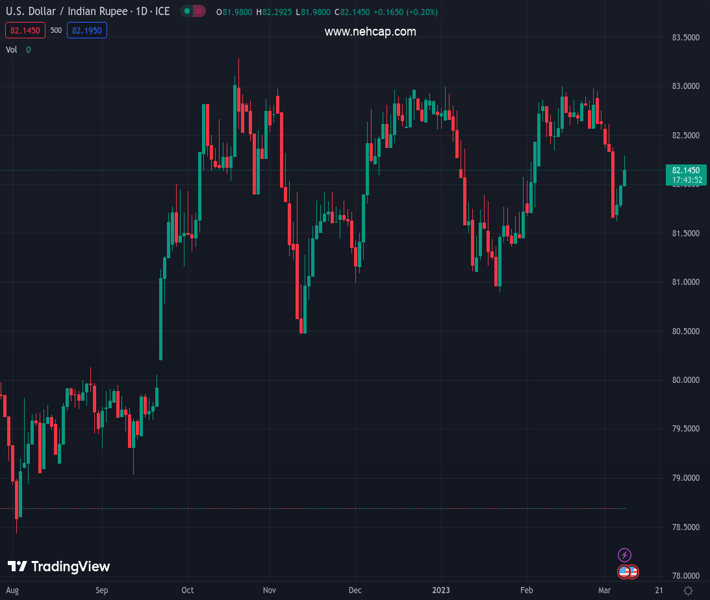Viewport: 710px width, 600px height.
Task: Click the 500 quantity field
Action: (x=56, y=30)
